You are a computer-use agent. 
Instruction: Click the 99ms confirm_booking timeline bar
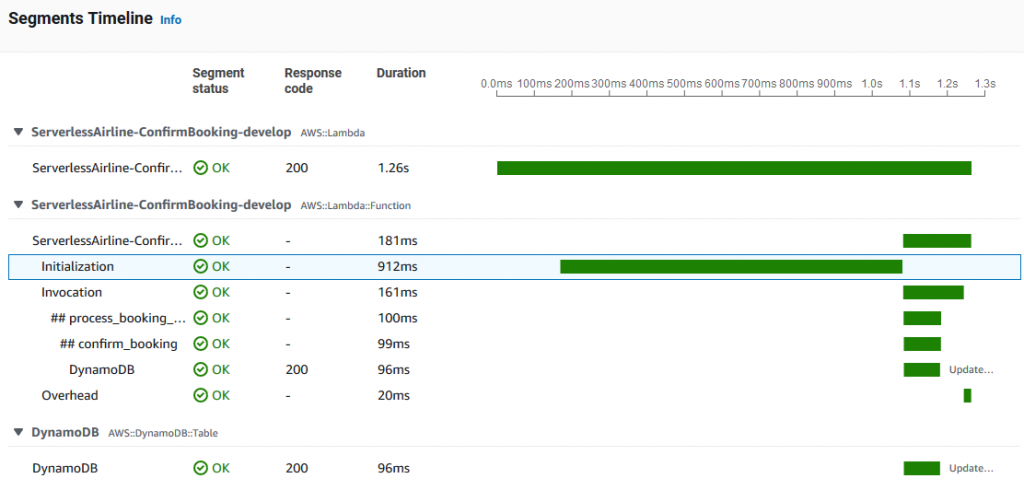pos(922,344)
